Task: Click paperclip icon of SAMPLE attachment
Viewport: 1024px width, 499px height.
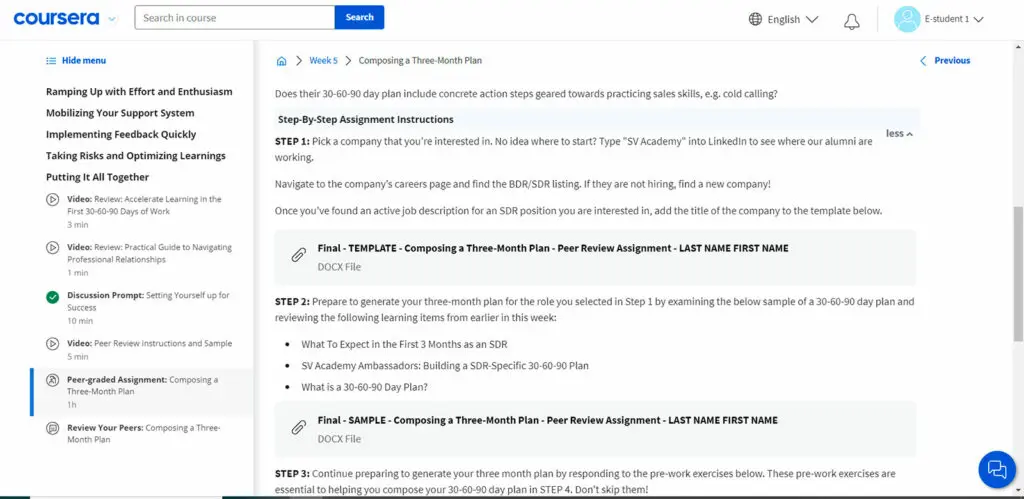Action: [298, 428]
